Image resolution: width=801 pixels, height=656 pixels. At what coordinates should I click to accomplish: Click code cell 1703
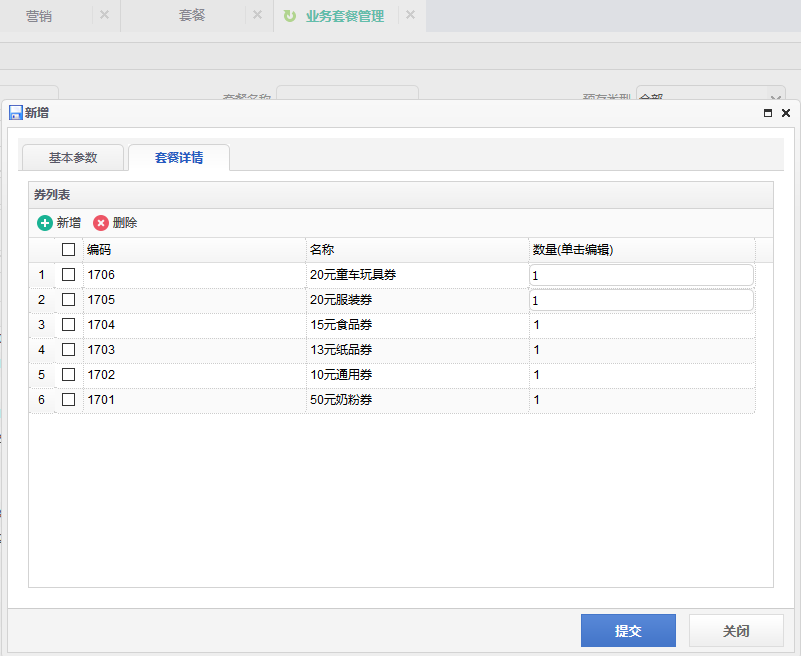[x=195, y=350]
